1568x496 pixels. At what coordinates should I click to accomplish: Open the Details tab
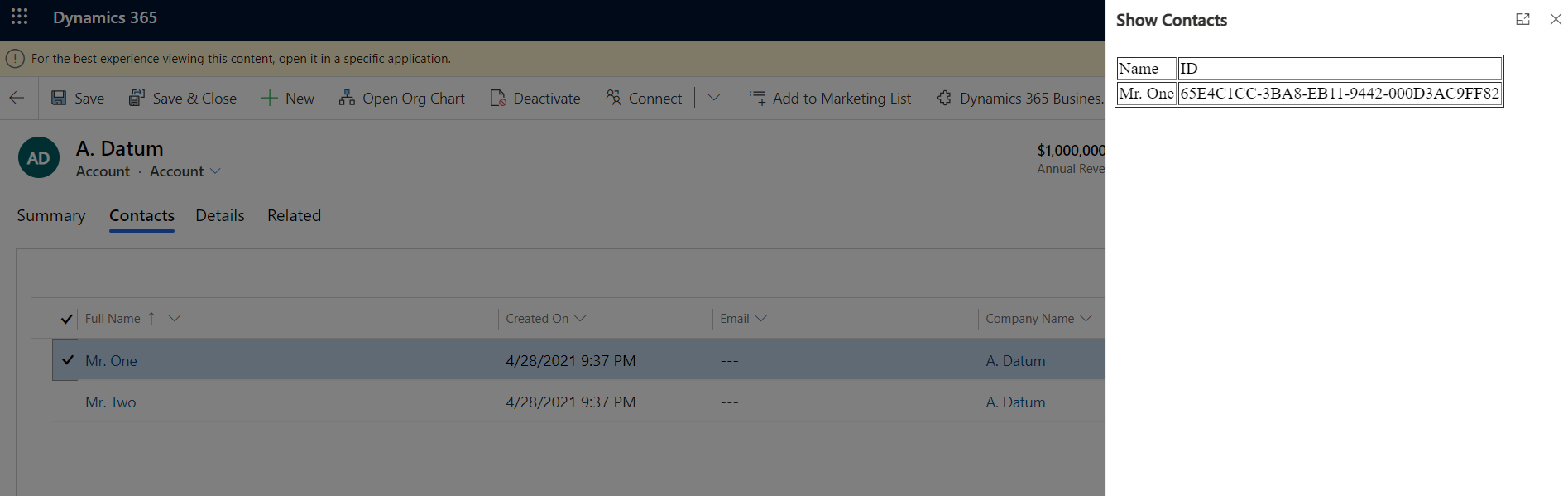(x=220, y=215)
